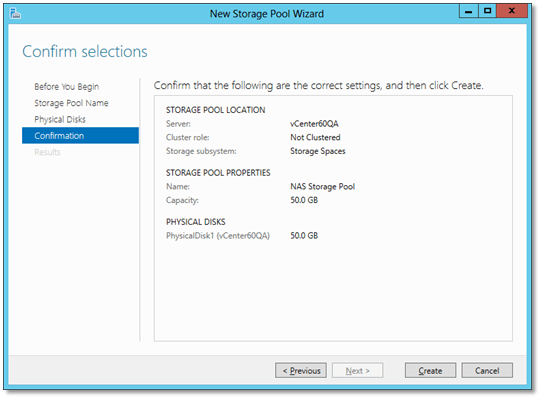Maximize the wizard window

487,11
